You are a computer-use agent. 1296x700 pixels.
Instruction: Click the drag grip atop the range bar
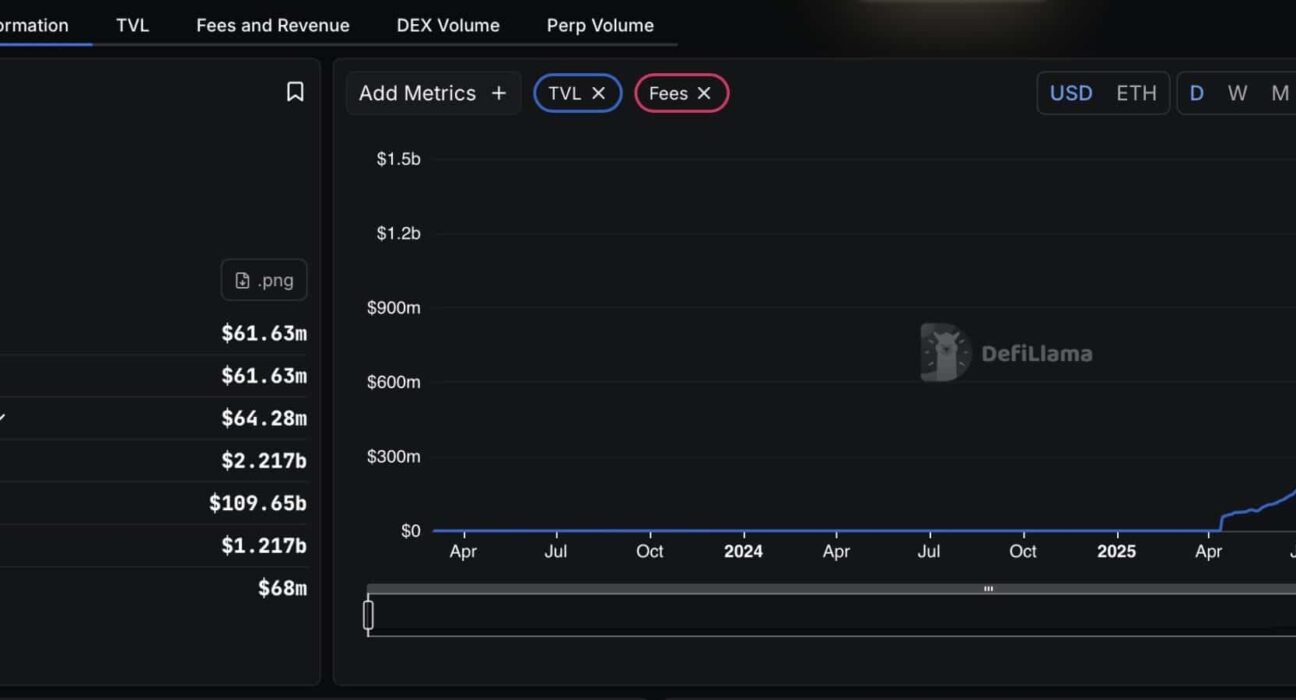988,589
